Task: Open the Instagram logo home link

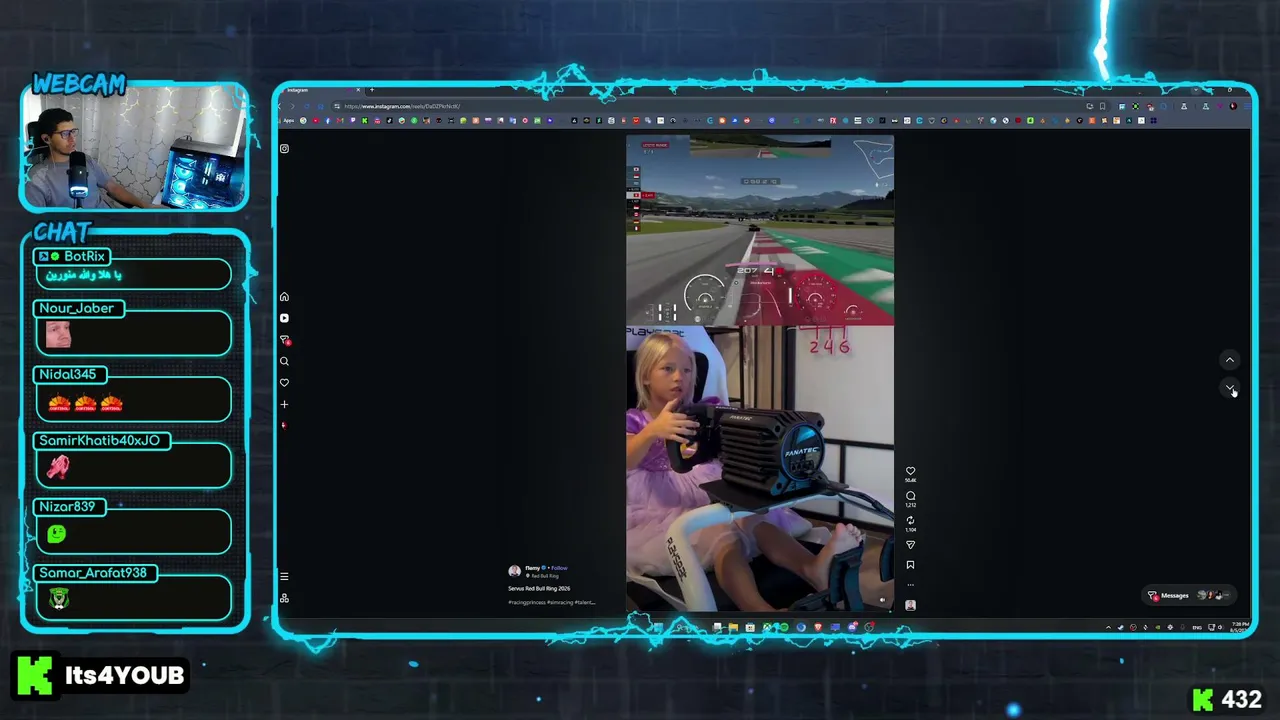Action: tap(284, 149)
